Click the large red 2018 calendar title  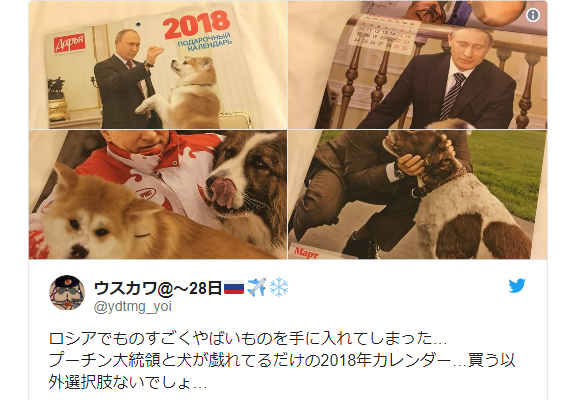pyautogui.click(x=196, y=24)
